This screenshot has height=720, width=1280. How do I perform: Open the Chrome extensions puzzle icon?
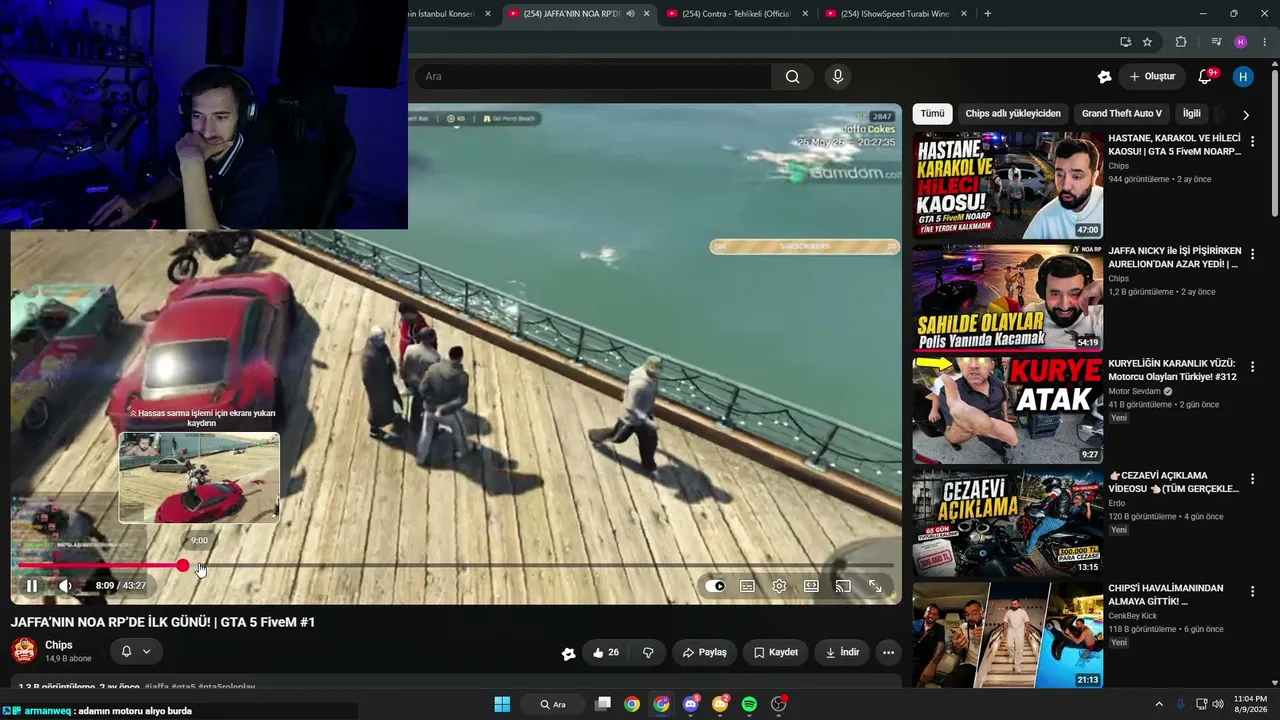tap(1181, 42)
